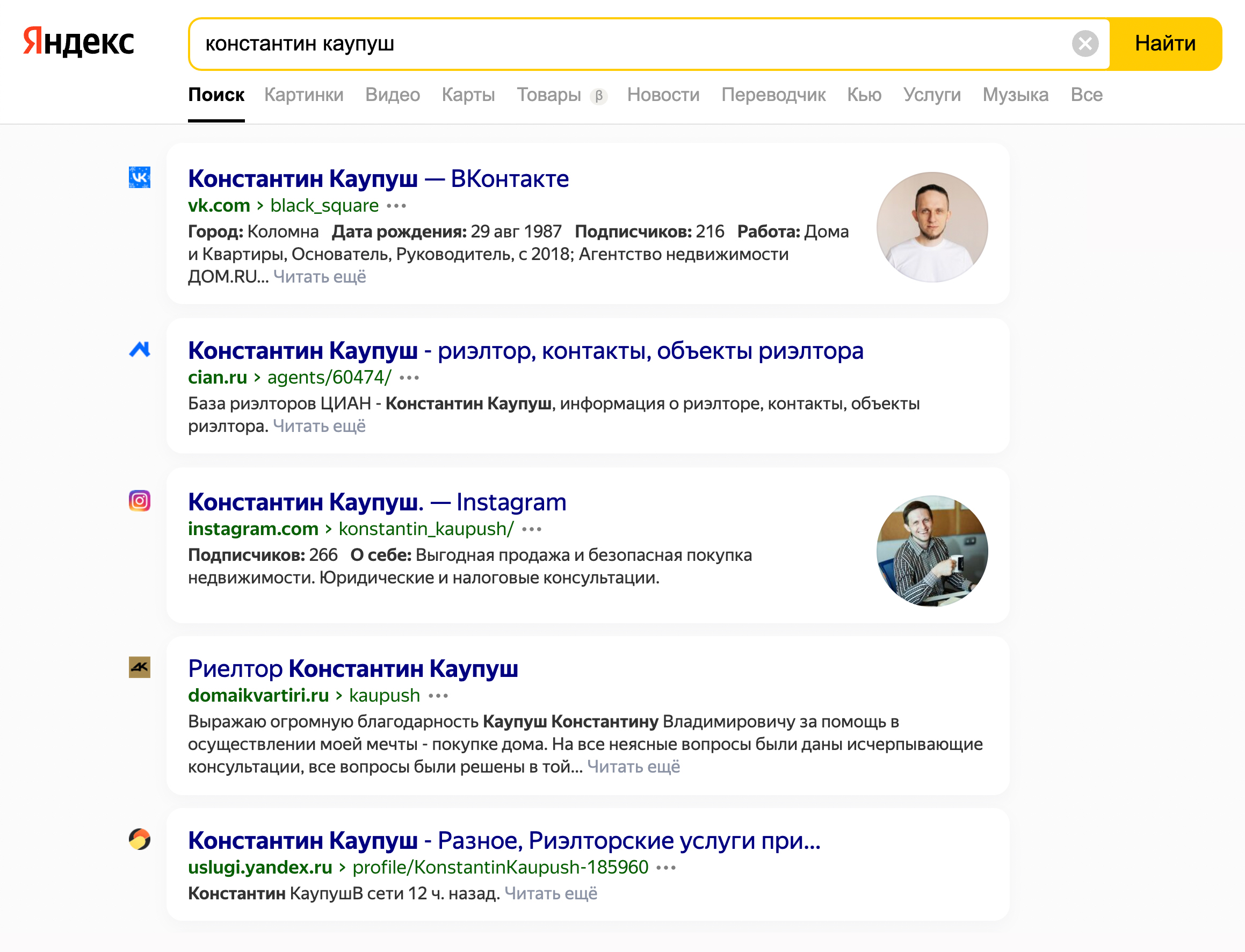This screenshot has width=1245, height=952.
Task: Click the CIAN favicon icon
Action: click(x=139, y=350)
